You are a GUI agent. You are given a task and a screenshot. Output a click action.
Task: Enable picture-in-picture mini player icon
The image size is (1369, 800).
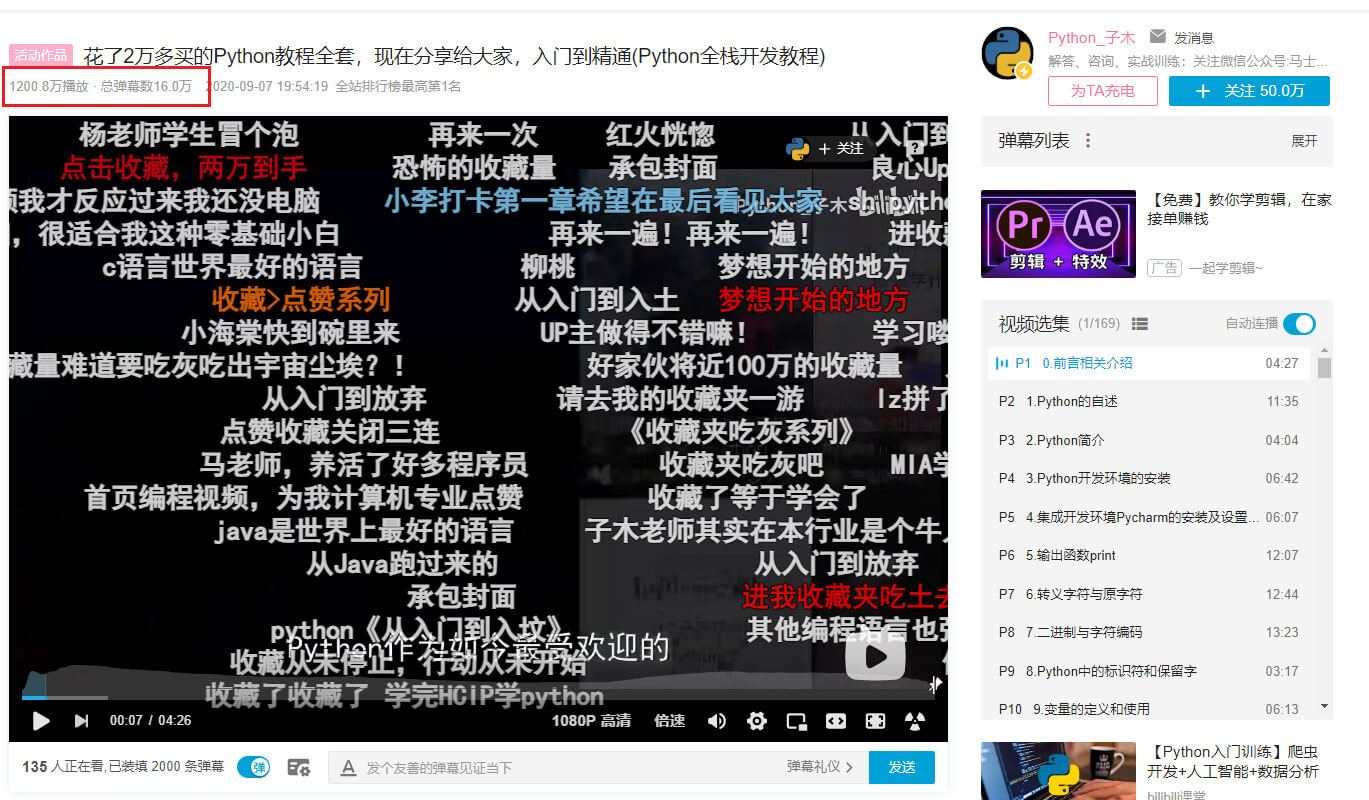[796, 721]
